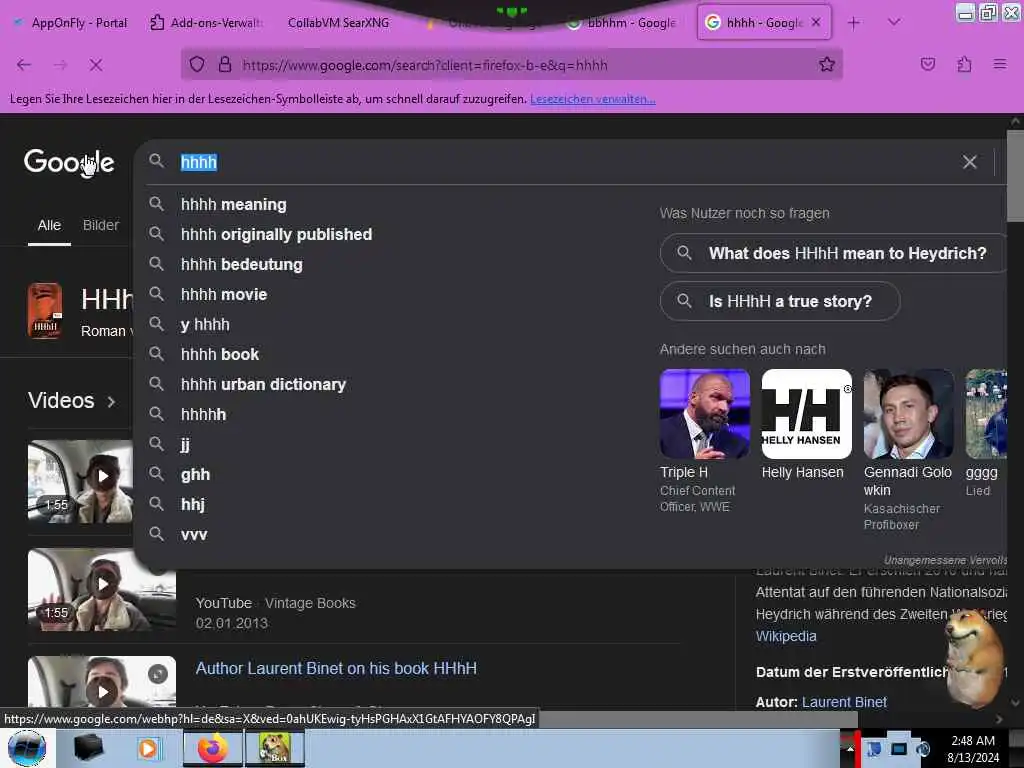Switch to the Add-ons-Verwaltung tab

206,23
